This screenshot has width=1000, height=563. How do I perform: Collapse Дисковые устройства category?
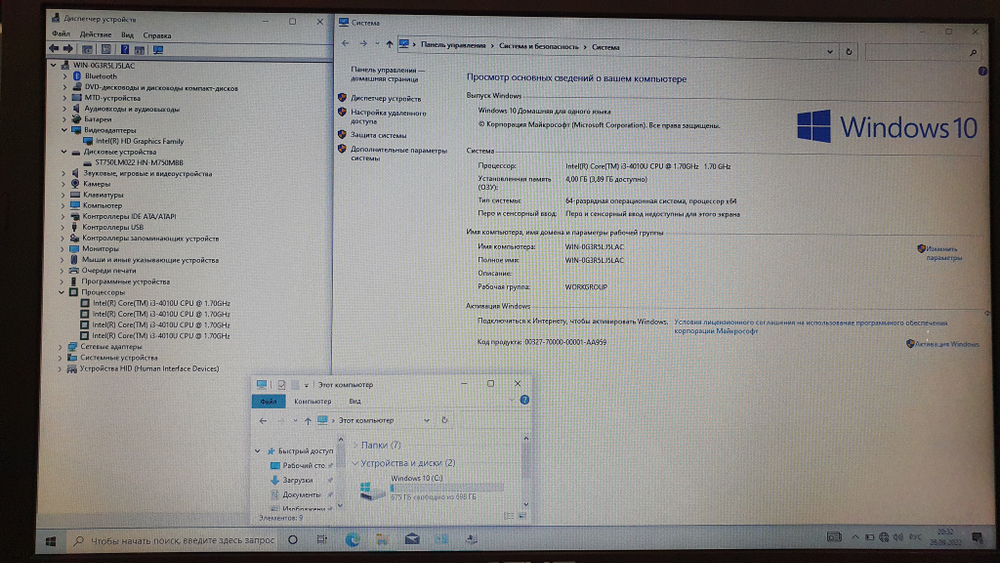(64, 152)
